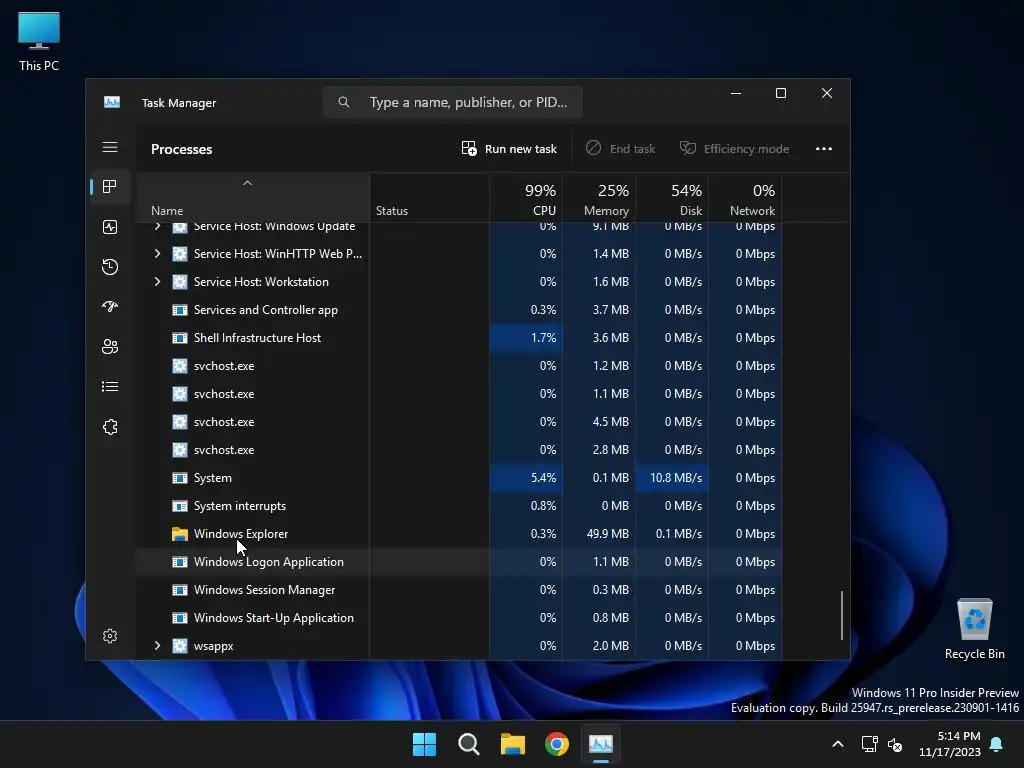The width and height of the screenshot is (1024, 768).
Task: Open App history sidebar icon
Action: (x=110, y=266)
